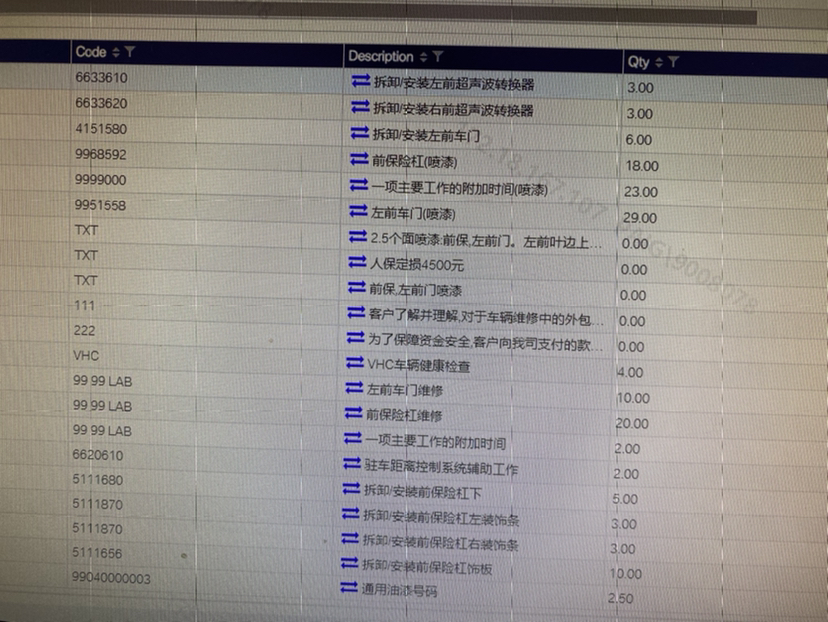Screen dimensions: 828x622
Task: Select quantity value 2.50
Action: click(x=620, y=598)
